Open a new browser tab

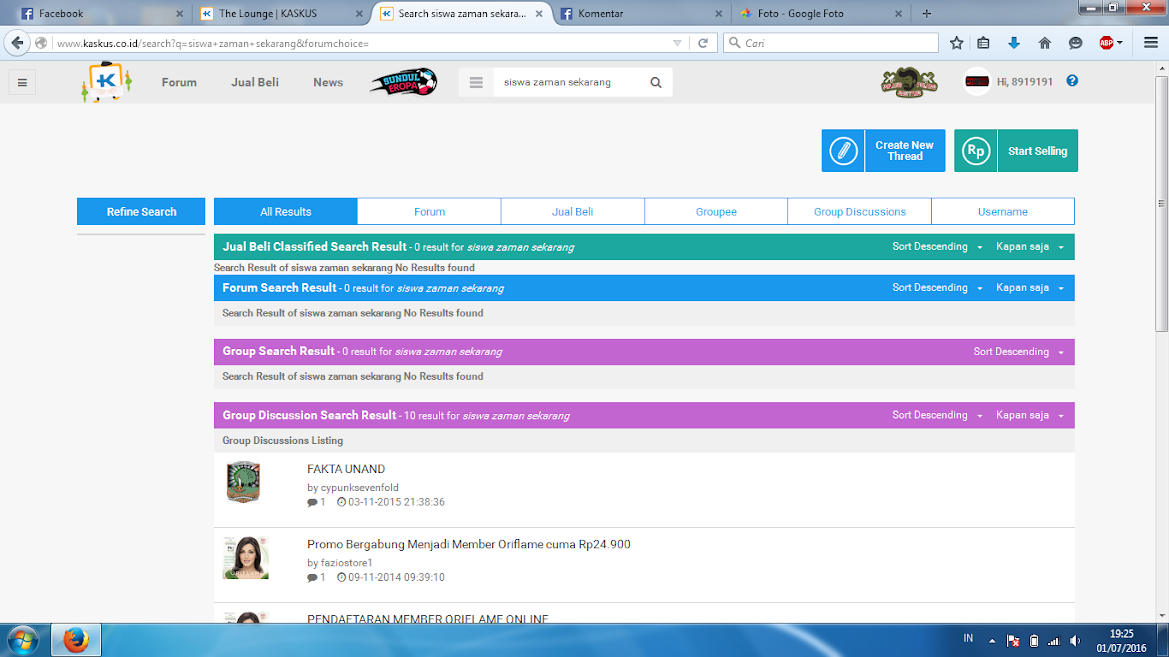click(x=927, y=13)
